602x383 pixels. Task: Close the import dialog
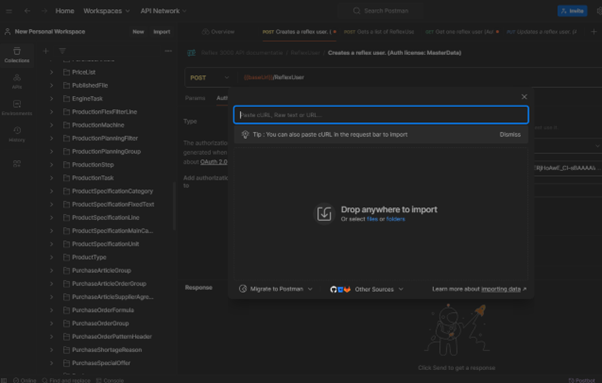(x=524, y=97)
